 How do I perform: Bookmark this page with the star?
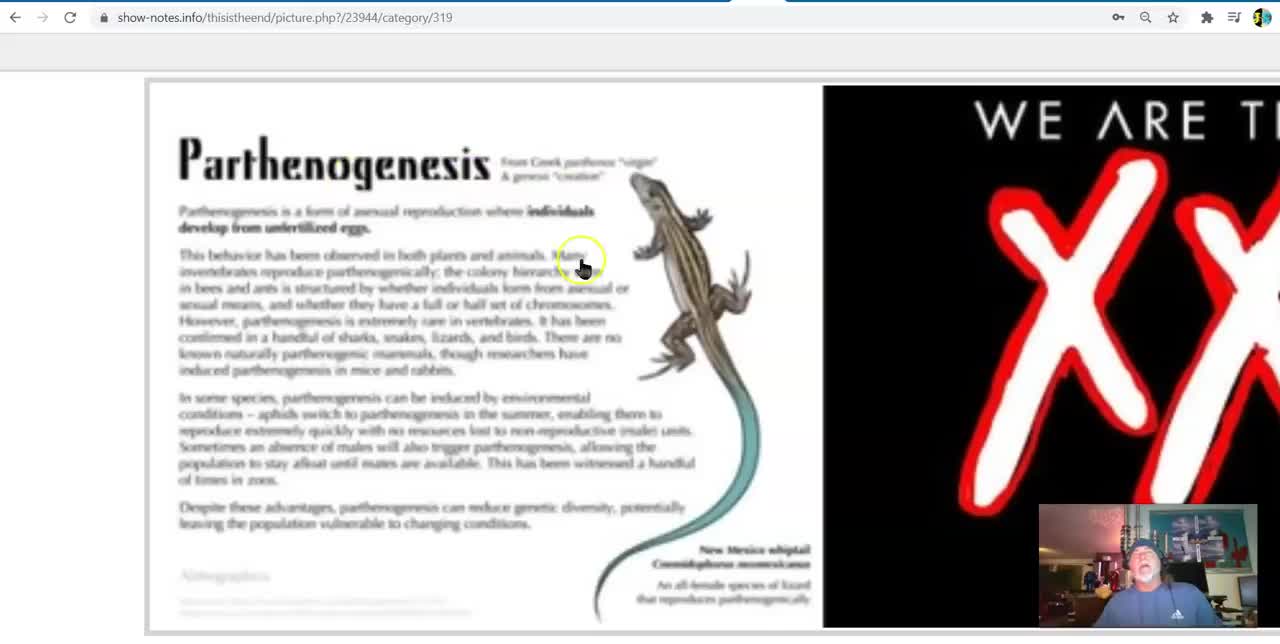1173,17
